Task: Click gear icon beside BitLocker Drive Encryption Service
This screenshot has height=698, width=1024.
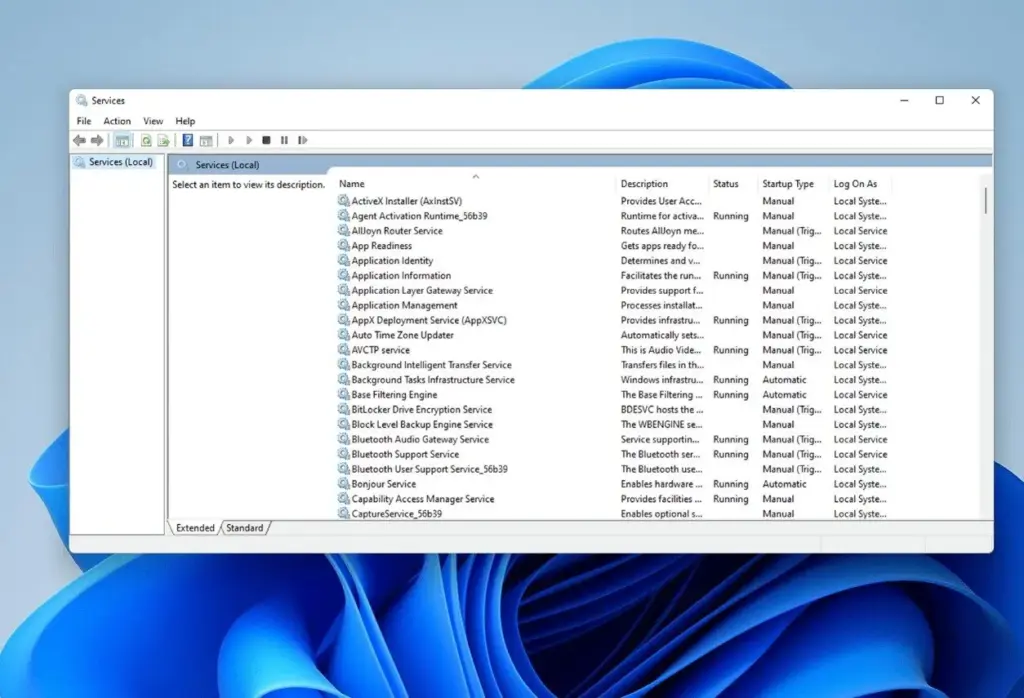Action: (x=344, y=409)
